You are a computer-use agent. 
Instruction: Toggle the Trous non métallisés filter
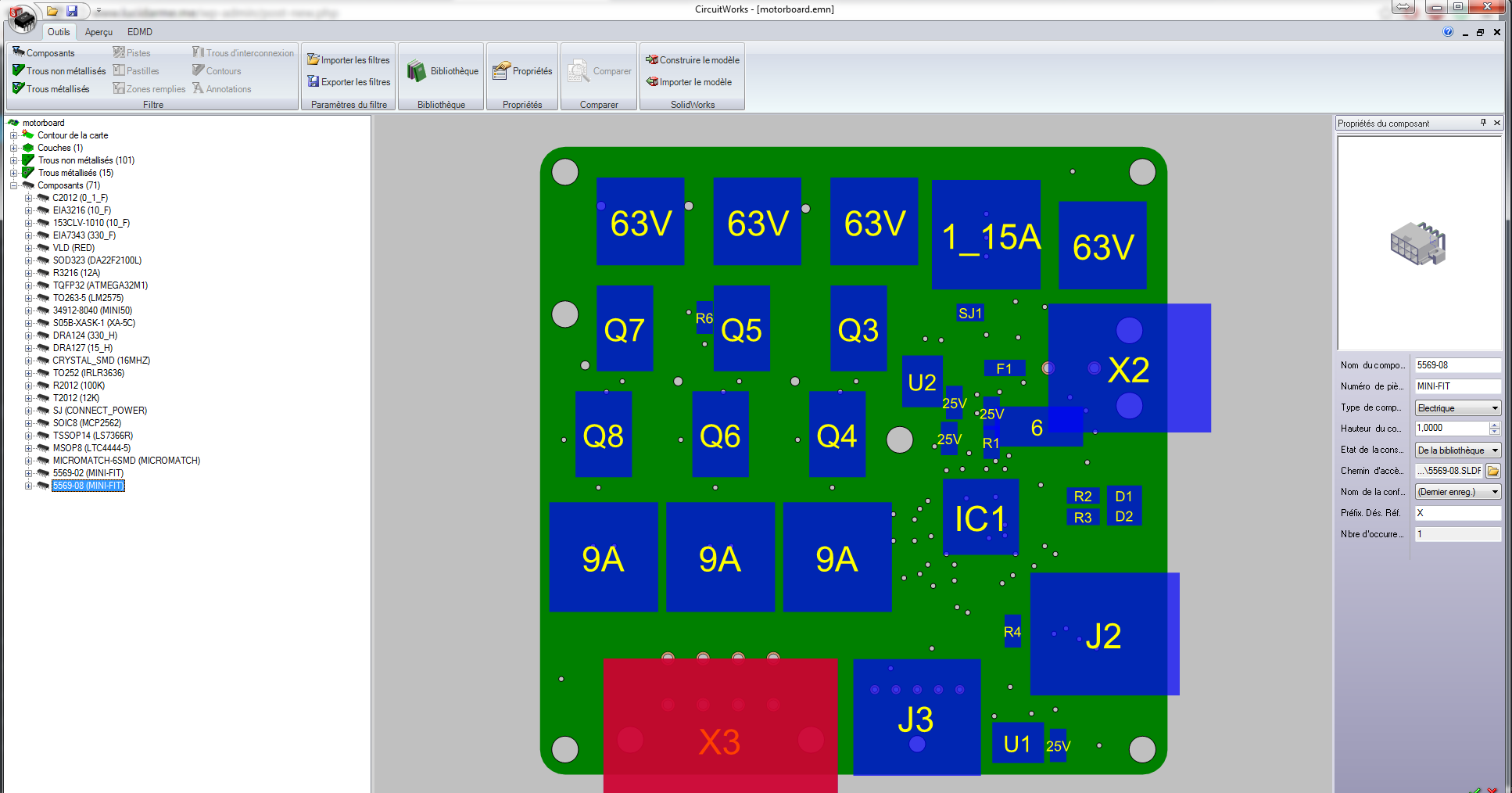(x=59, y=70)
